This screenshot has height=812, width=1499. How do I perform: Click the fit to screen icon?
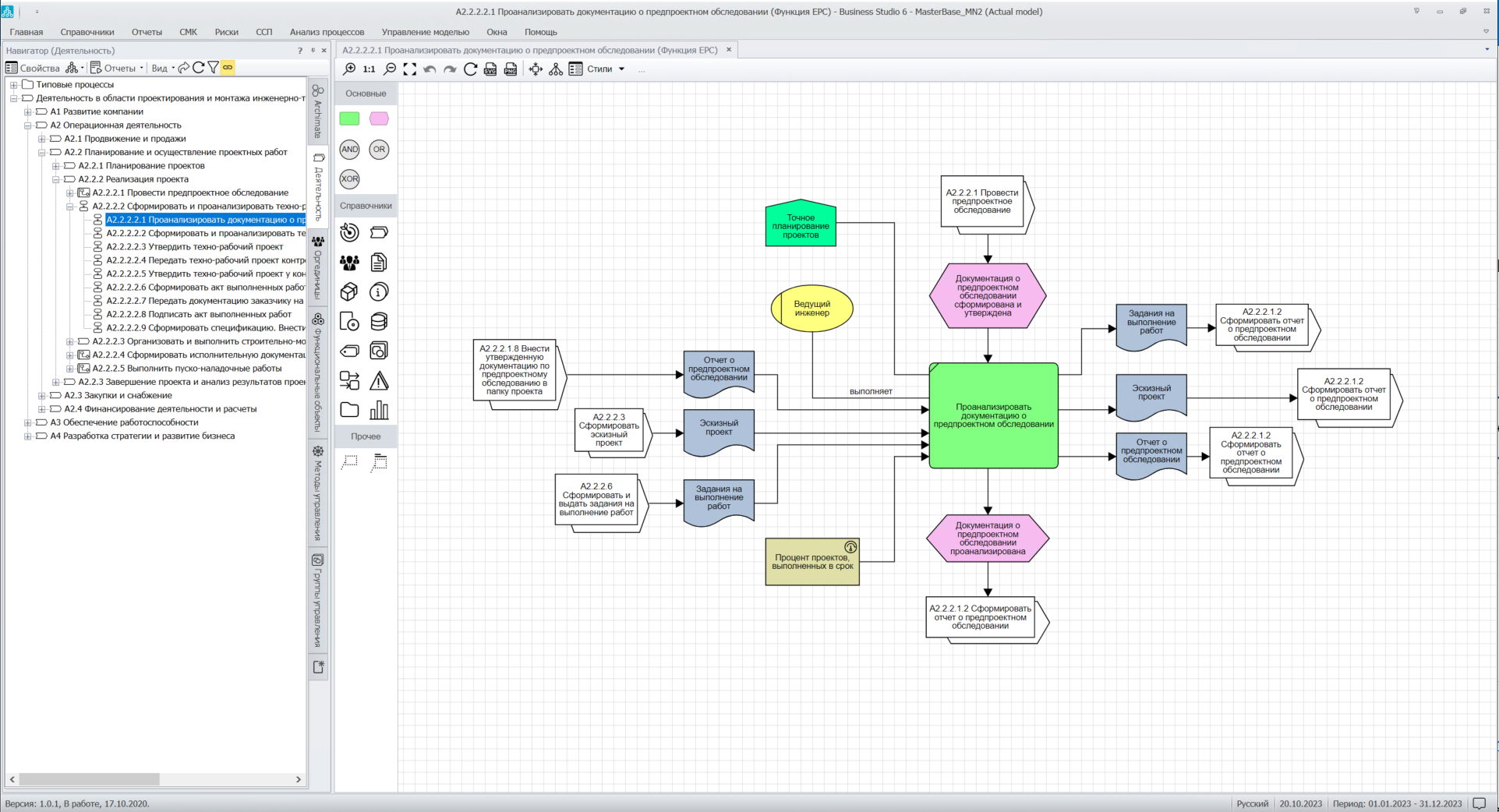410,69
